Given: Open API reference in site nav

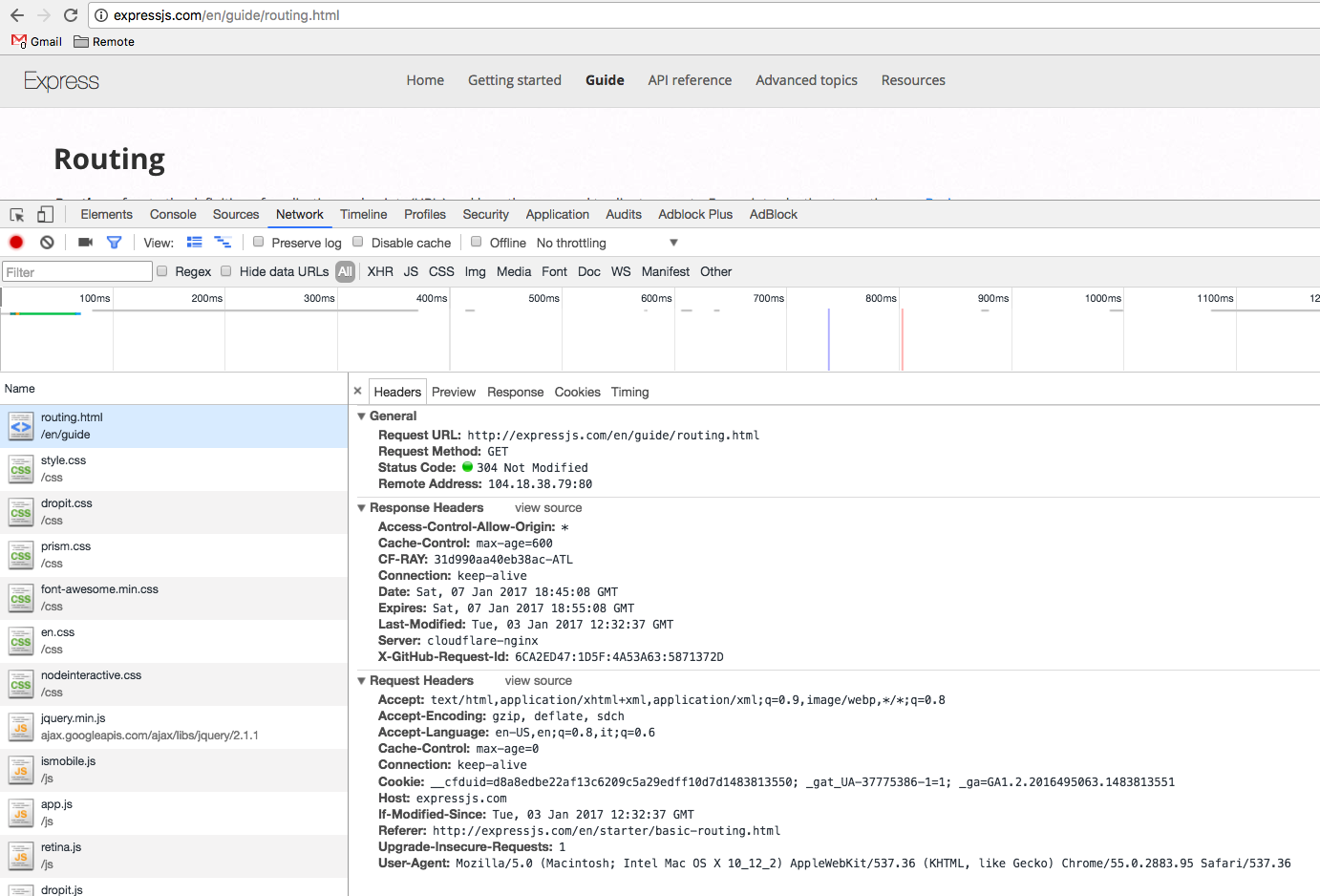Looking at the screenshot, I should click(690, 80).
